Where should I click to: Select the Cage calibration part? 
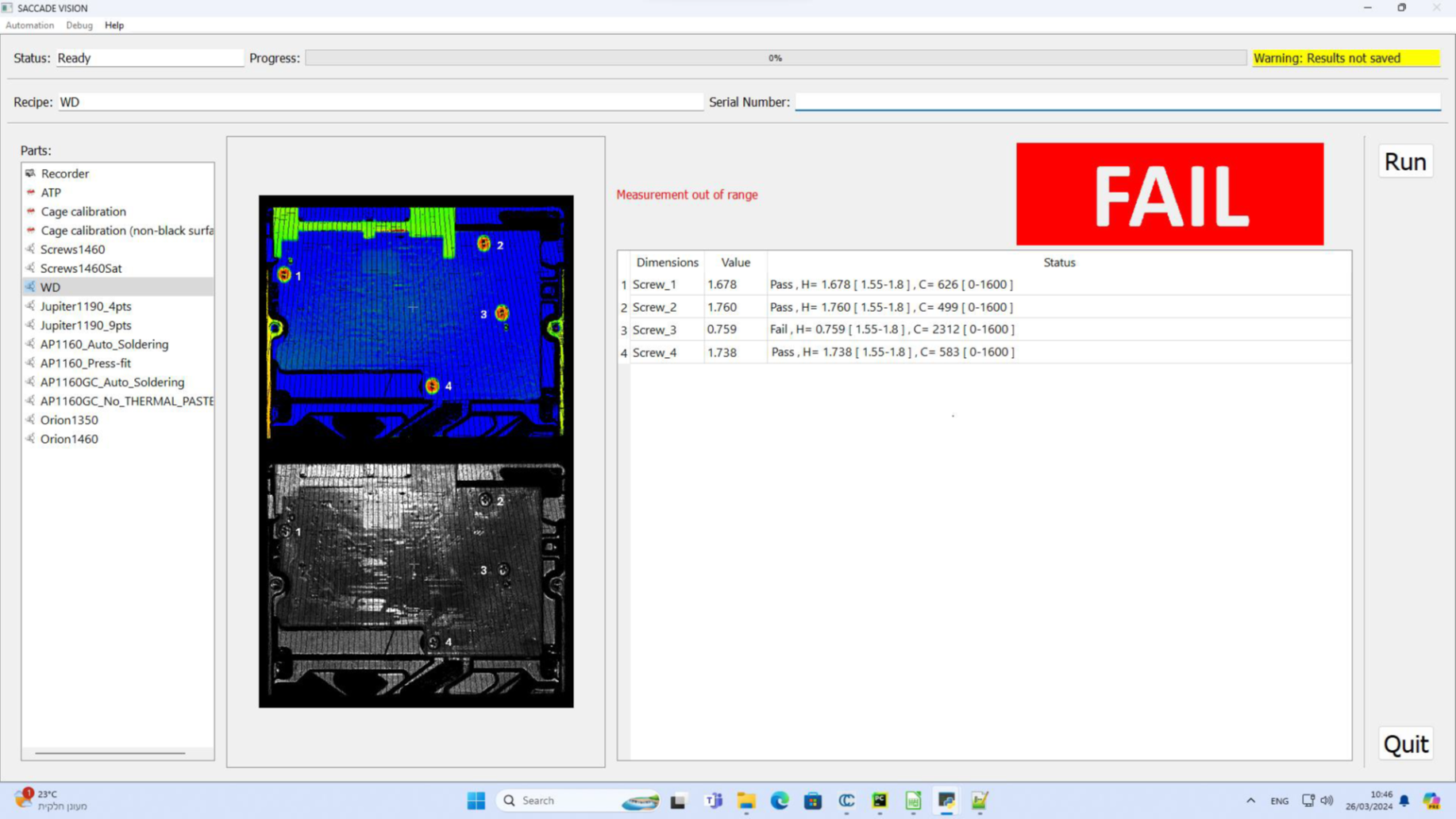[117, 211]
